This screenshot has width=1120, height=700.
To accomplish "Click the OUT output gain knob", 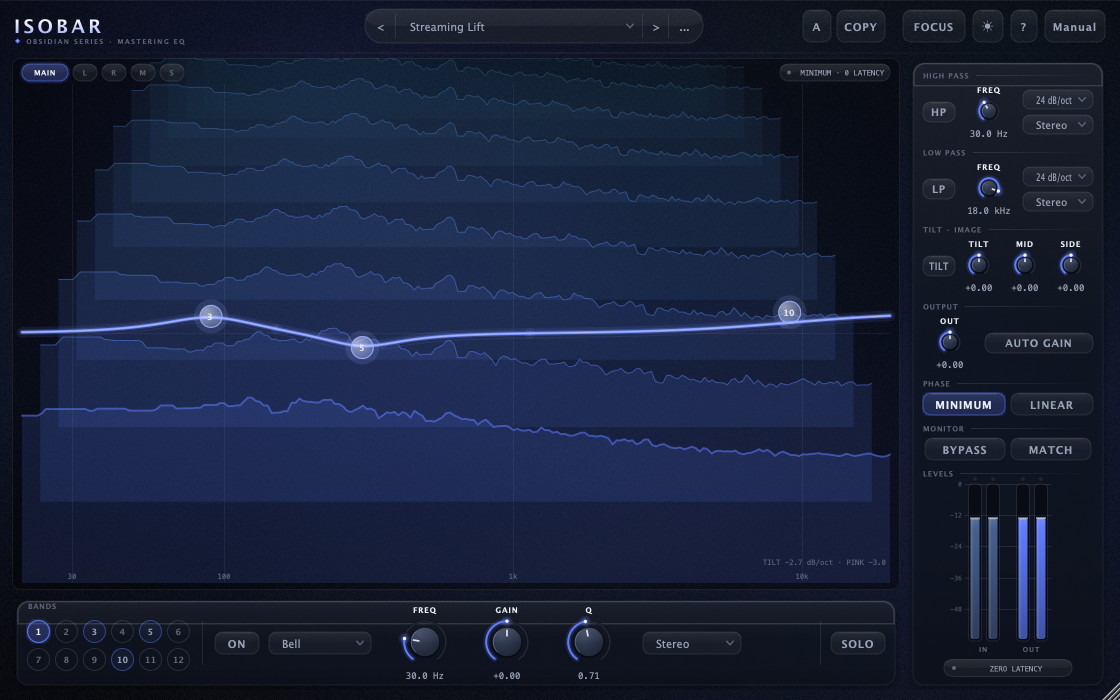I will (x=949, y=342).
